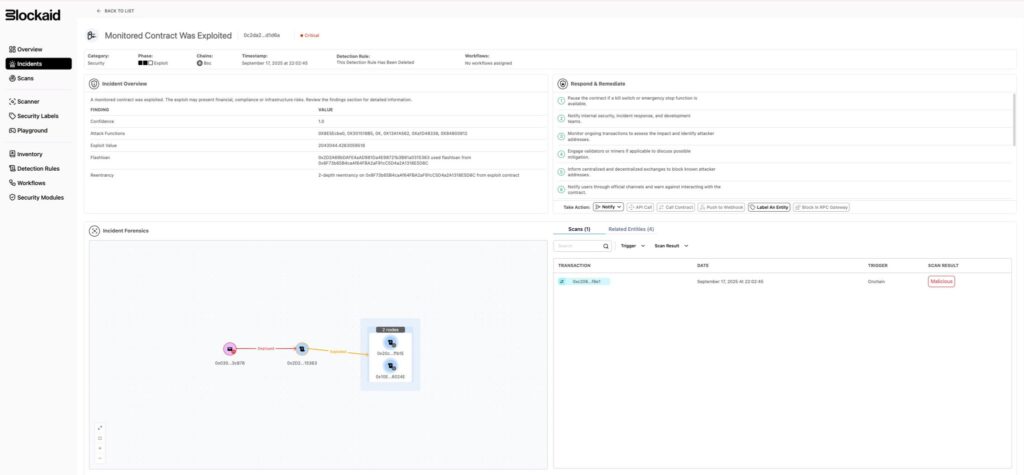
Task: Click the Transaction column header
Action: click(x=575, y=265)
